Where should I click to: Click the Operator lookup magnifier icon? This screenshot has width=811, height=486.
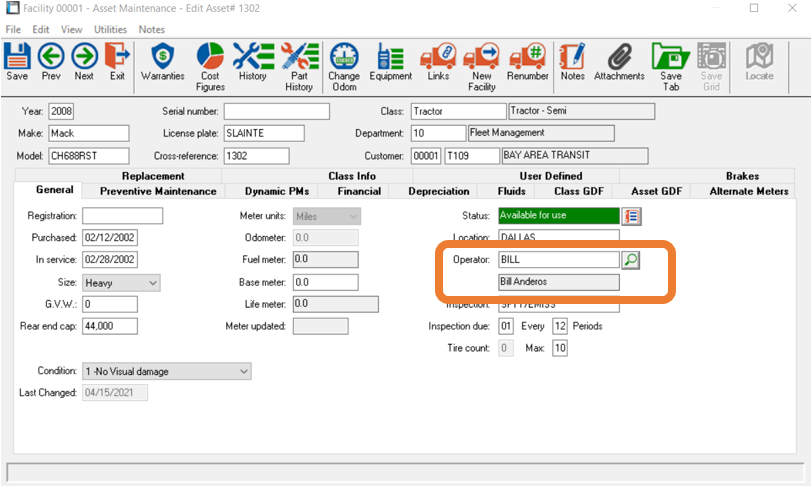coord(631,260)
